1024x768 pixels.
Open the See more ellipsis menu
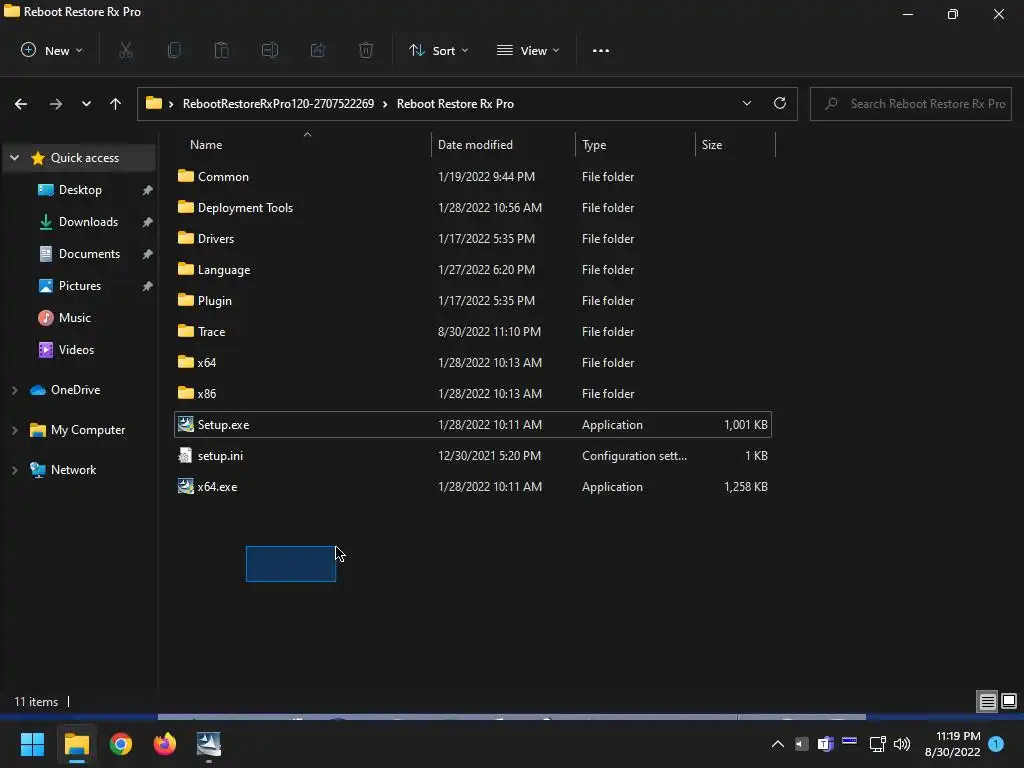(x=601, y=50)
